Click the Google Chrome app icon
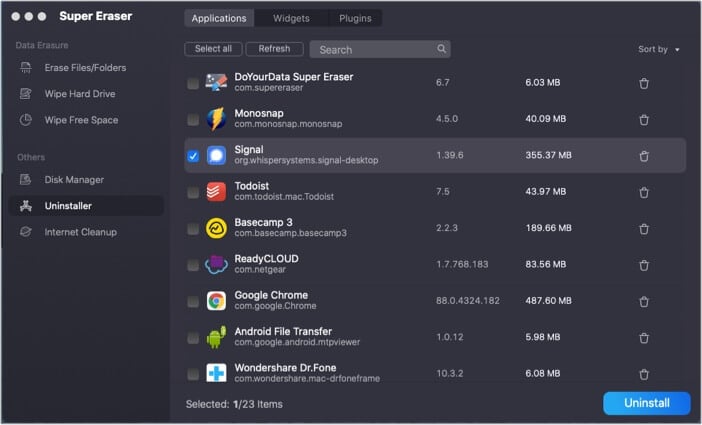The image size is (702, 425). click(x=216, y=301)
